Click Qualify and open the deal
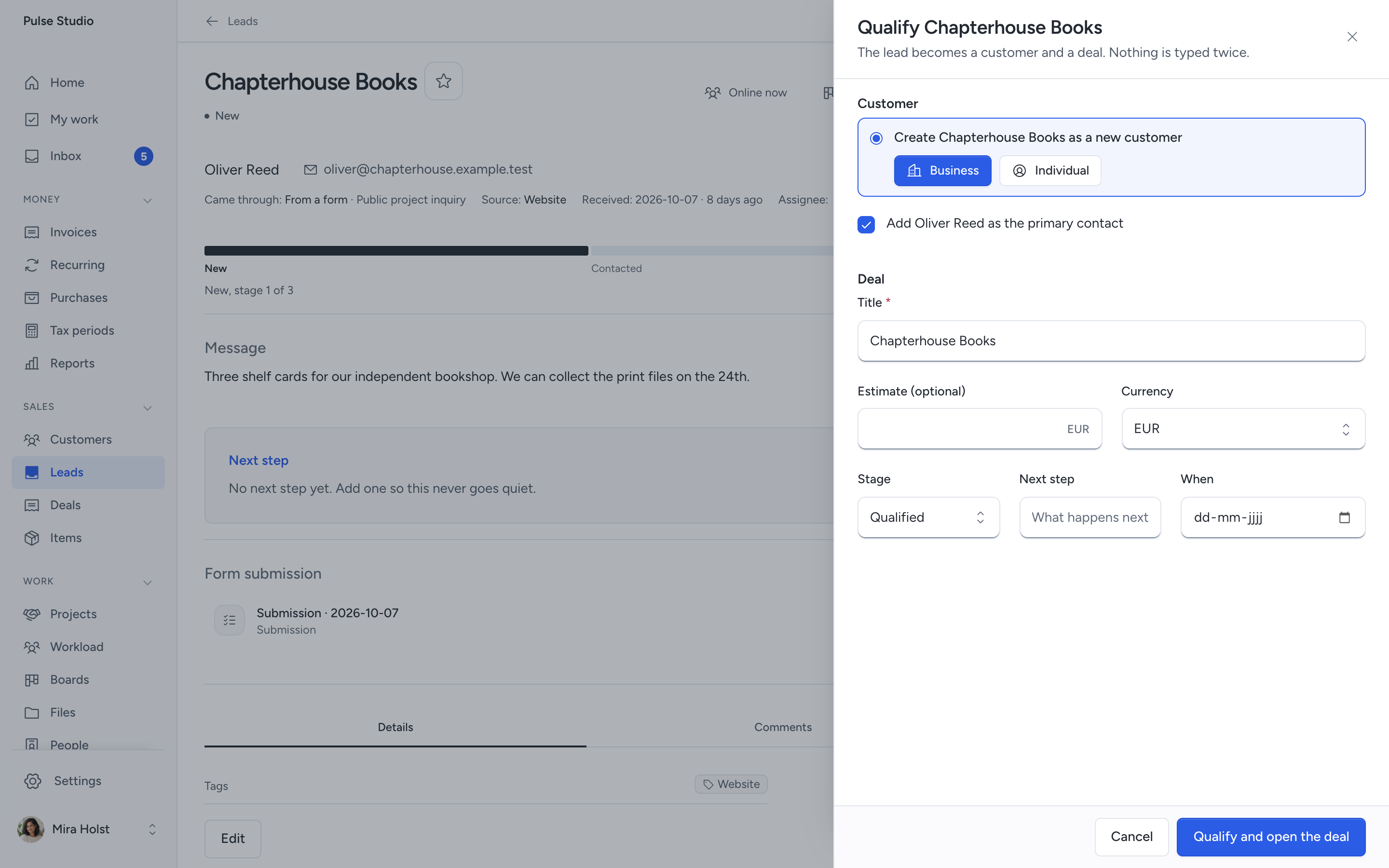The width and height of the screenshot is (1389, 868). coord(1271,837)
